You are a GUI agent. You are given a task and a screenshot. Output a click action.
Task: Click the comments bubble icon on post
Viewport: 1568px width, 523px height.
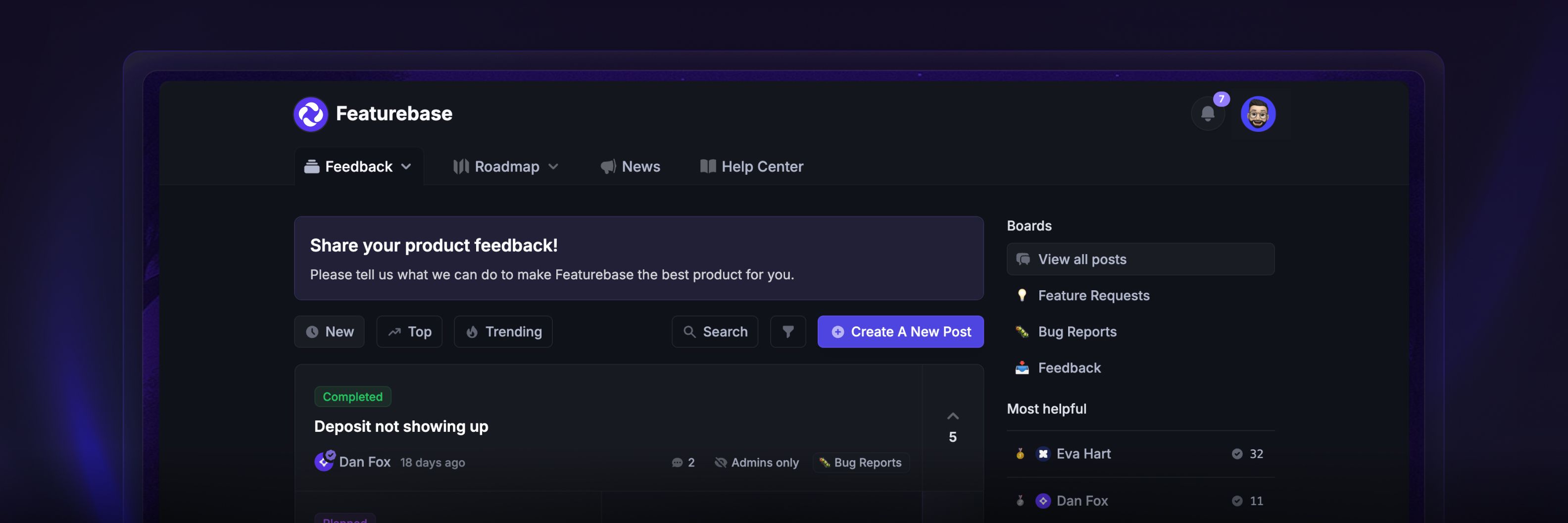(x=677, y=463)
